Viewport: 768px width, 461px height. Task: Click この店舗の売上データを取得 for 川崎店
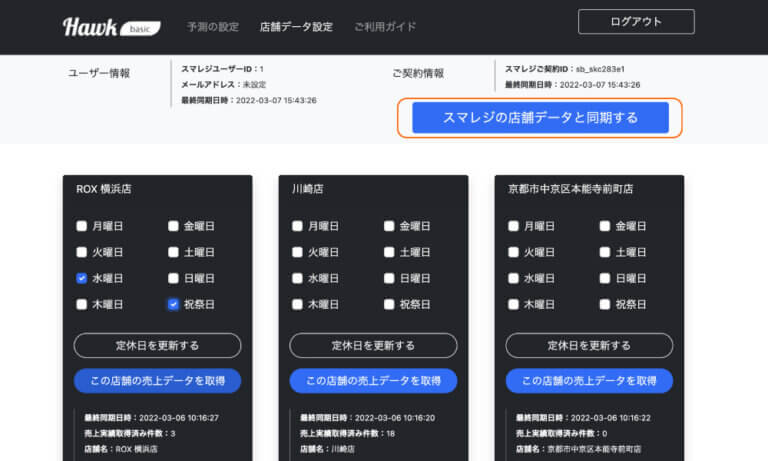tap(373, 381)
